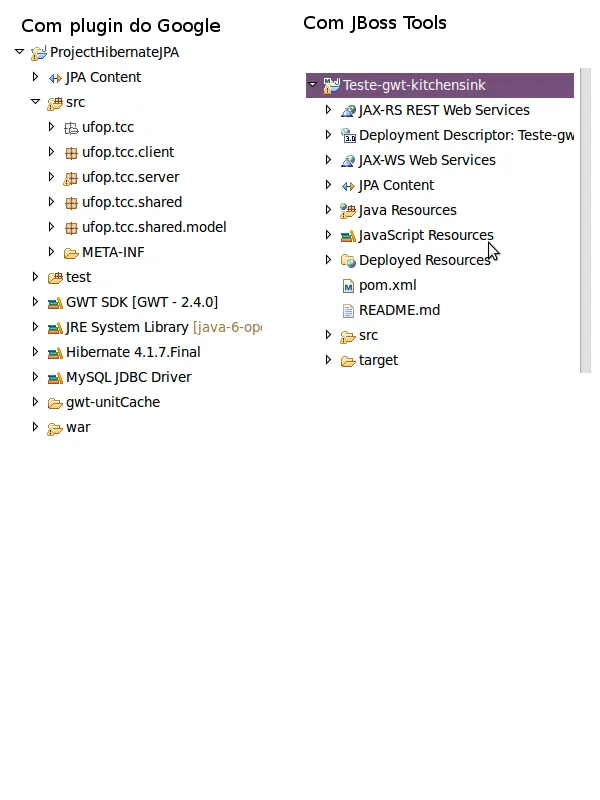Expand the META-INF folder node
This screenshot has width=600, height=800.
point(51,252)
